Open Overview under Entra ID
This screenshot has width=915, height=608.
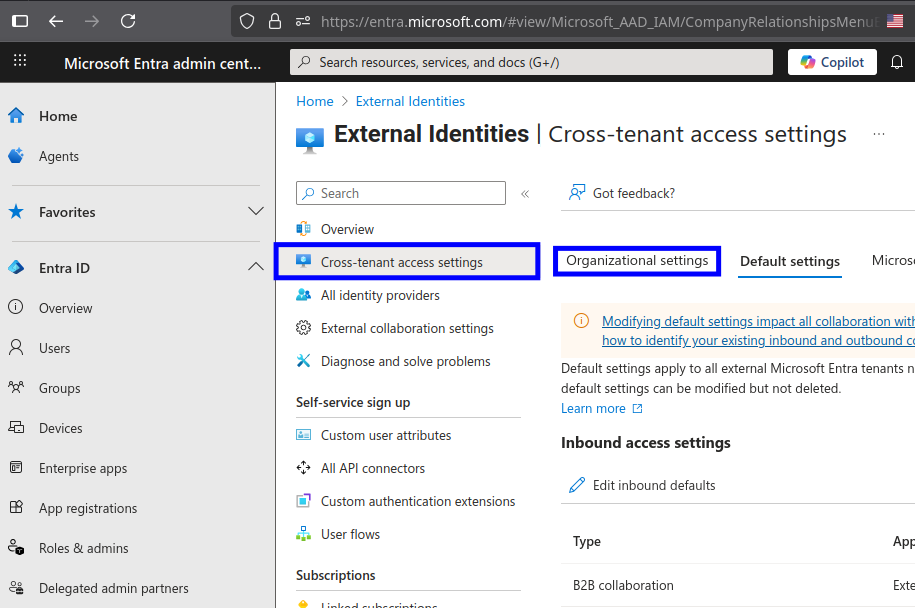tap(65, 308)
